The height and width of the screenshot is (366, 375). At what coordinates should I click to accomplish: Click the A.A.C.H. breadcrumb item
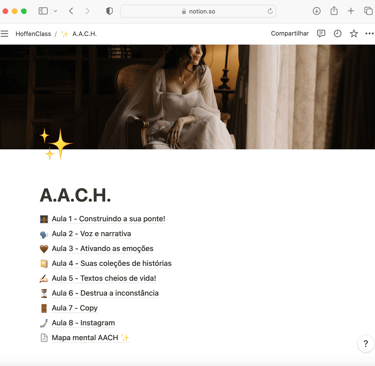[79, 34]
